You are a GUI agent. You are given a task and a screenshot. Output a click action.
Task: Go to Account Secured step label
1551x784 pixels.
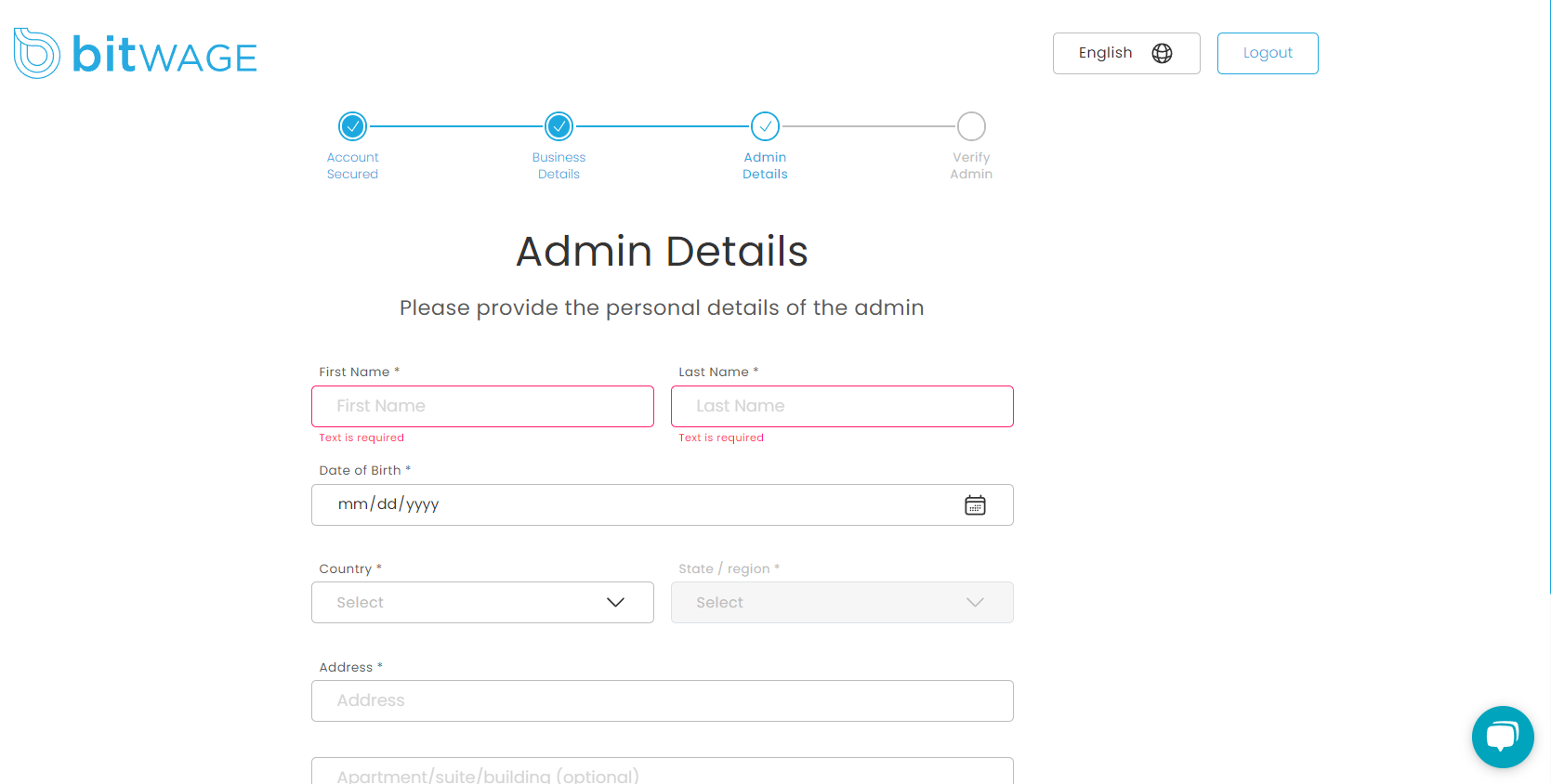[x=352, y=166]
